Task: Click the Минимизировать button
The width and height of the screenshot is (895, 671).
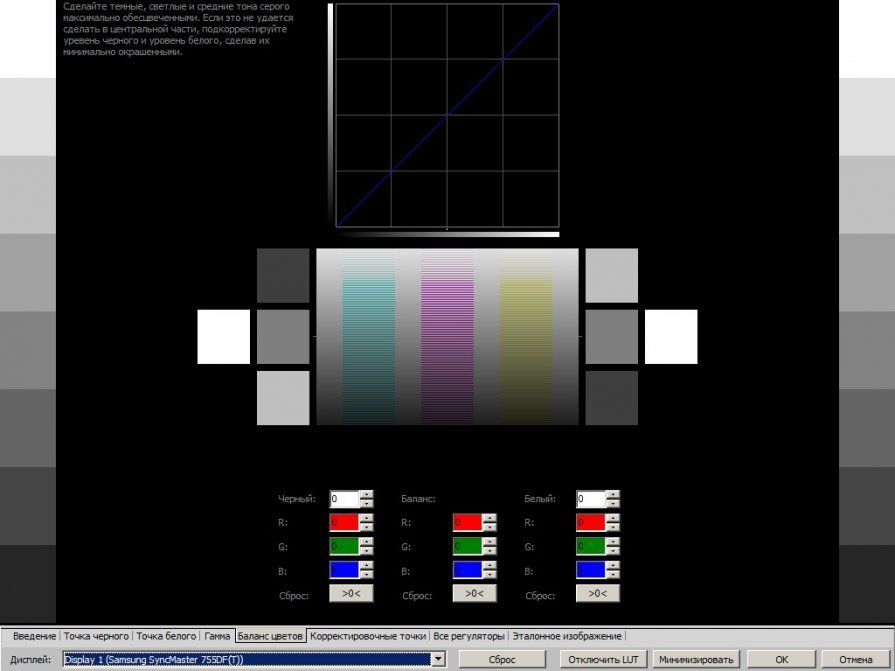Action: (x=696, y=660)
